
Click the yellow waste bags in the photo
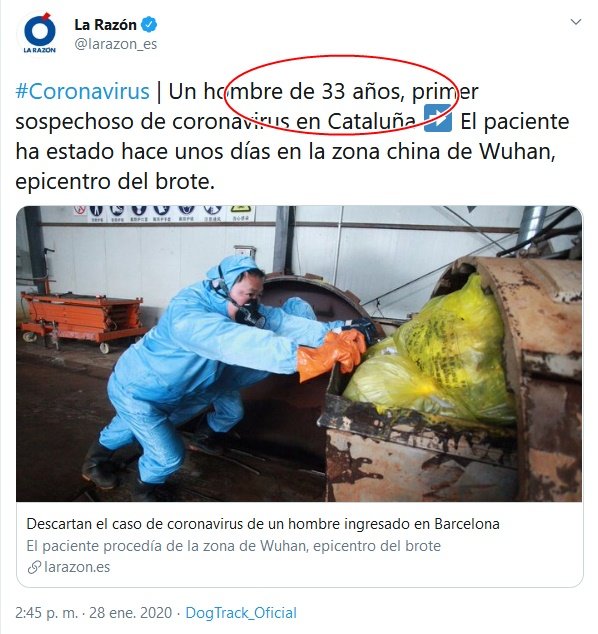[429, 356]
